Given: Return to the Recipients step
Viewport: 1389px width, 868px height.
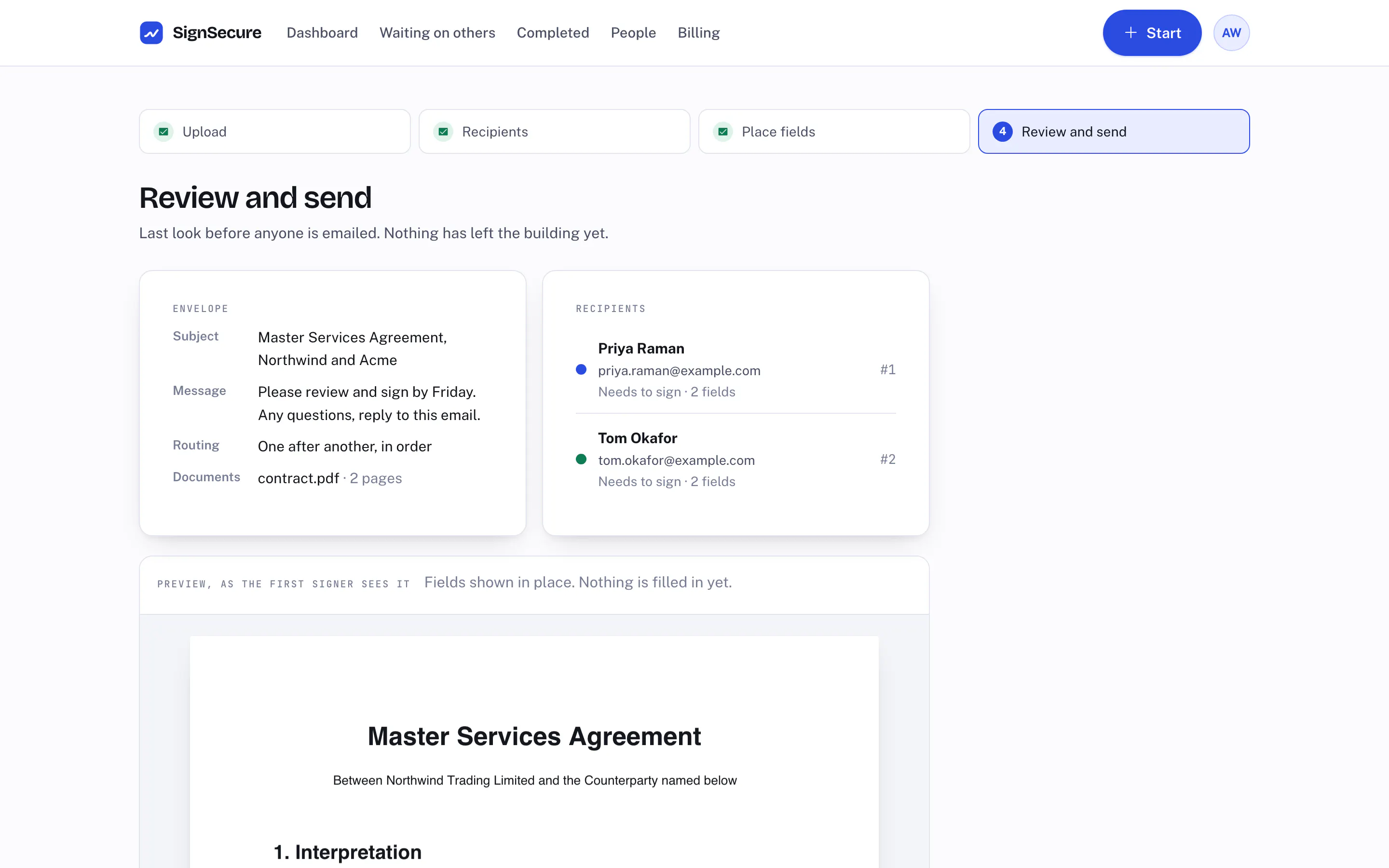Looking at the screenshot, I should [x=555, y=132].
